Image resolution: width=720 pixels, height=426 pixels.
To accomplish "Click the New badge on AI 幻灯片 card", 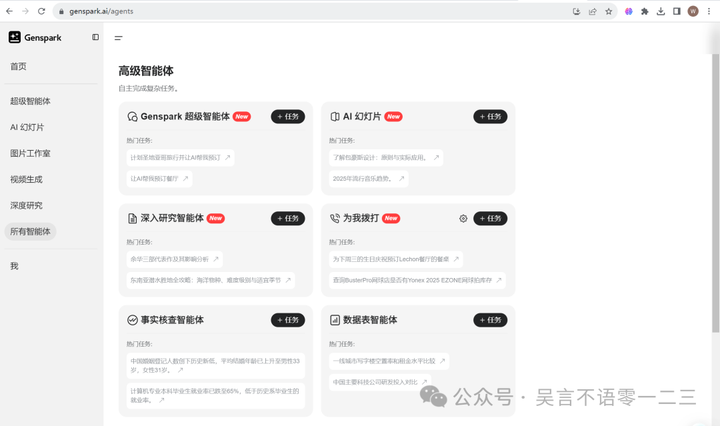I will [394, 117].
